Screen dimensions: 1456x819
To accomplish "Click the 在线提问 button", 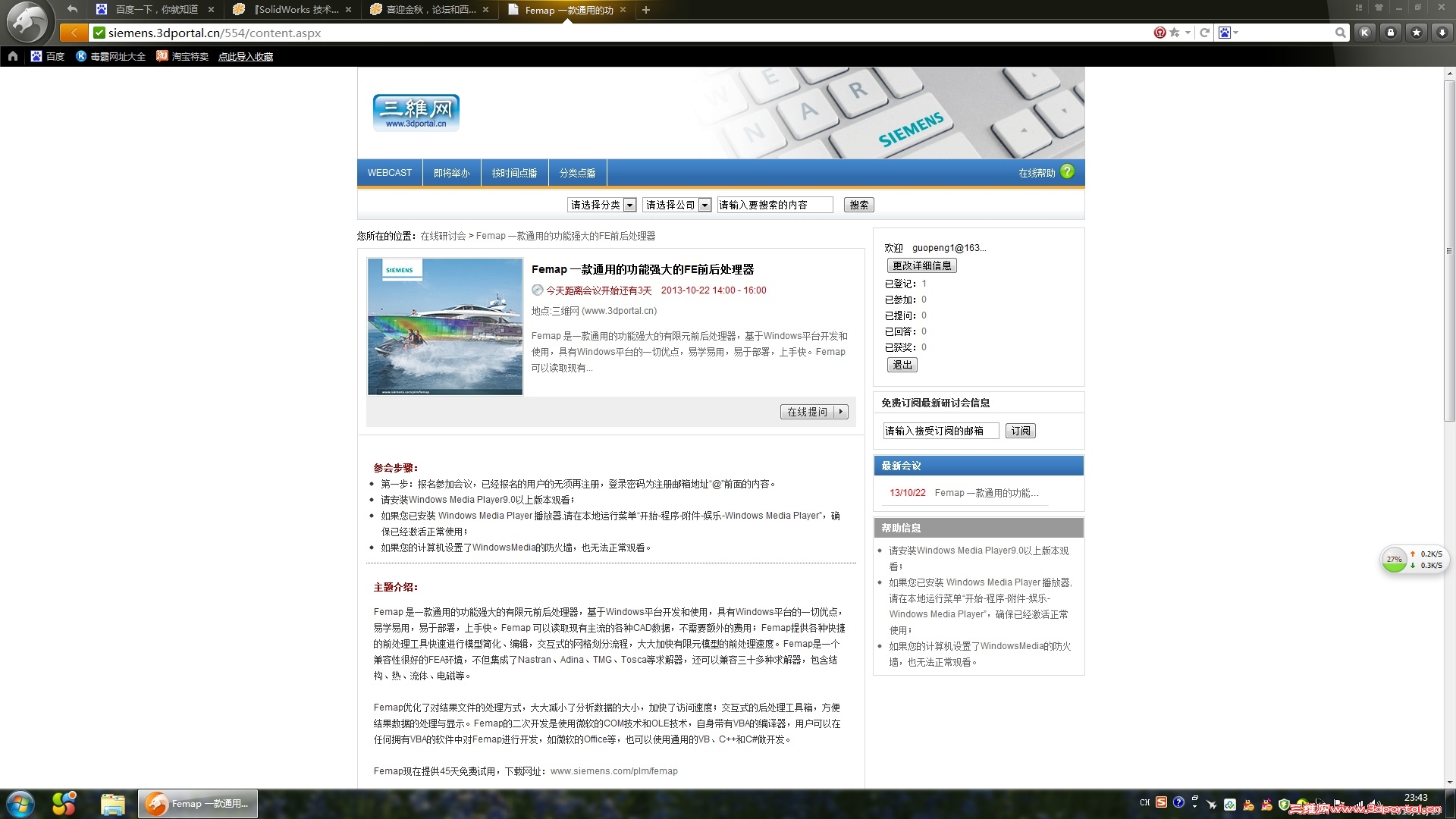I will pos(814,412).
